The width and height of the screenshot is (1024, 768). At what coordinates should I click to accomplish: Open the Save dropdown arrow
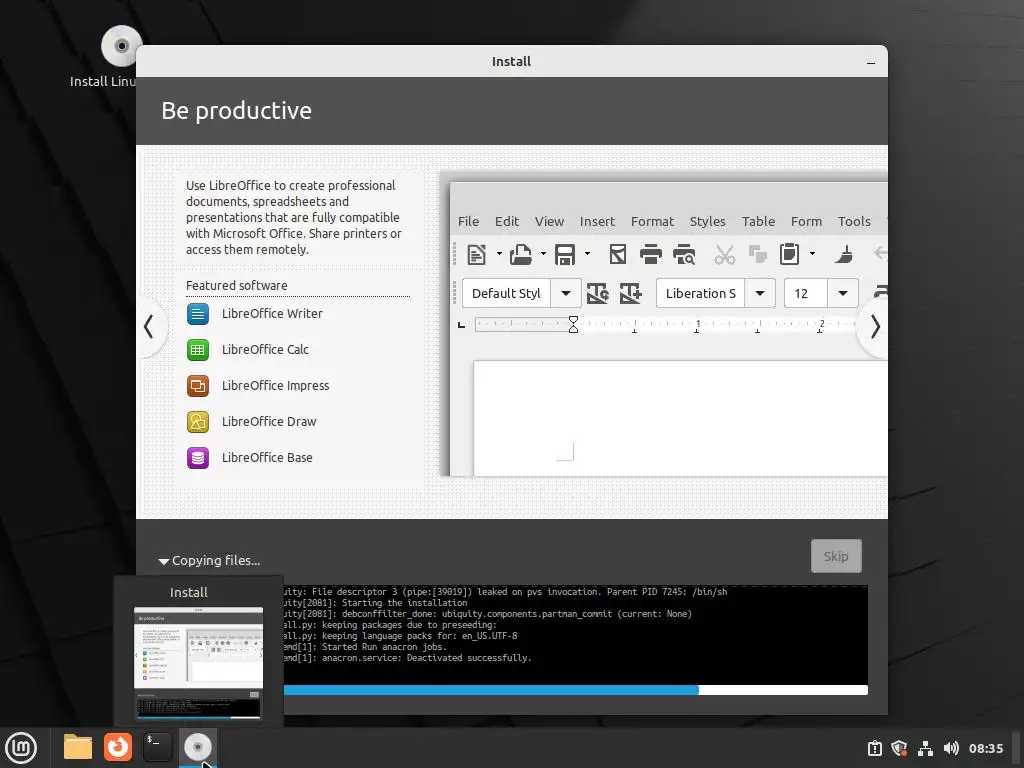click(x=587, y=254)
